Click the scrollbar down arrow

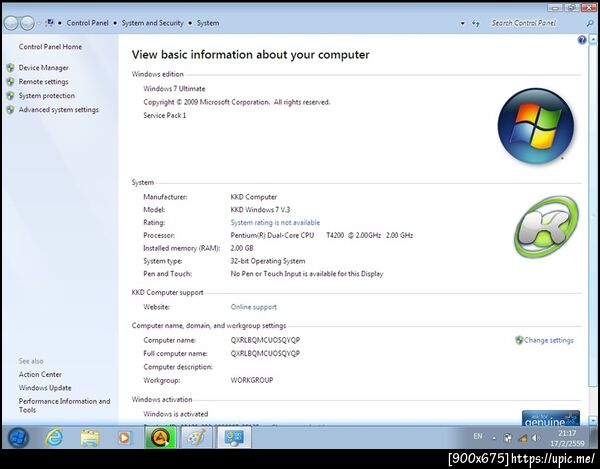pos(593,421)
